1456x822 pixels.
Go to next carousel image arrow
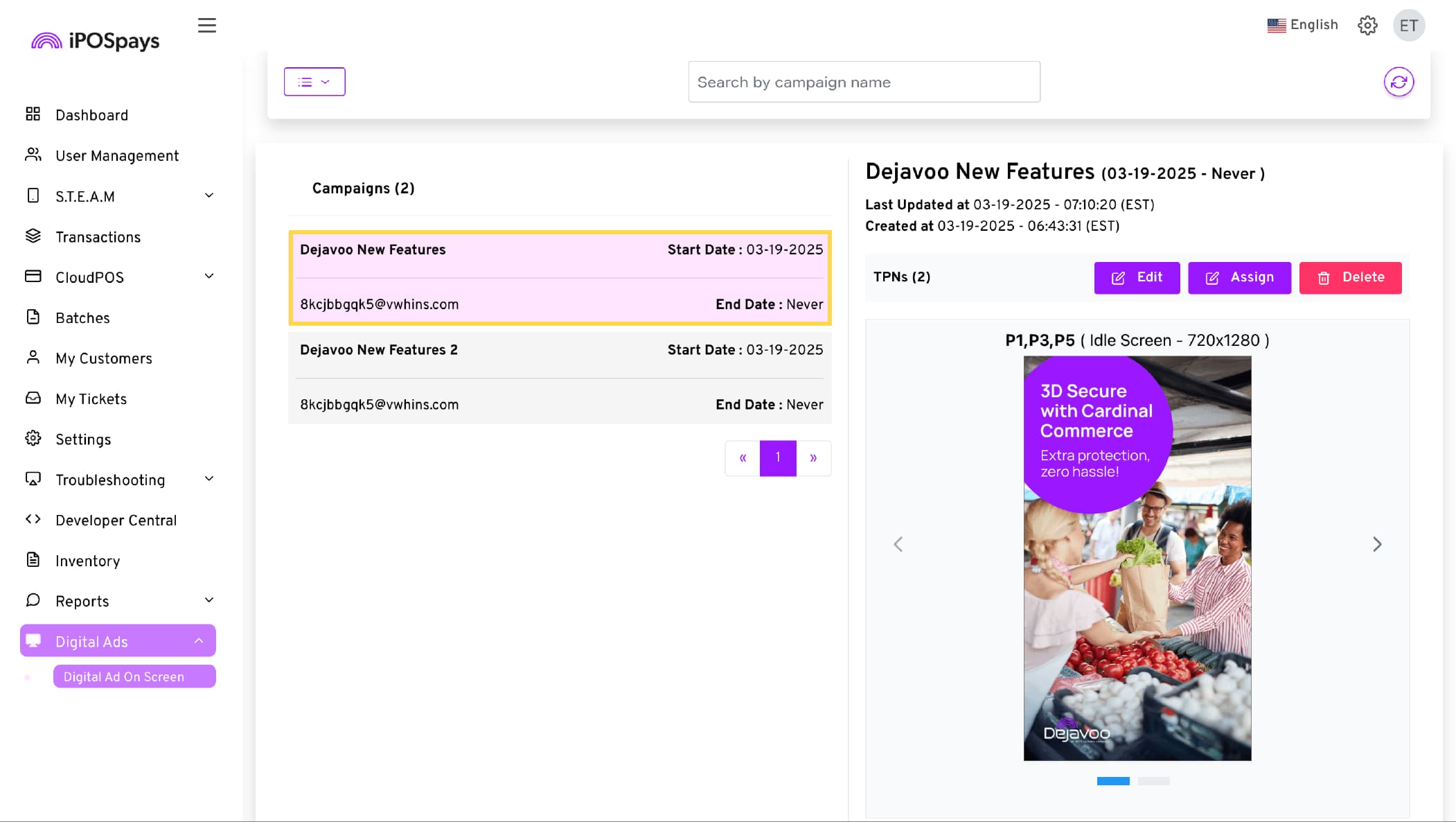pyautogui.click(x=1377, y=544)
